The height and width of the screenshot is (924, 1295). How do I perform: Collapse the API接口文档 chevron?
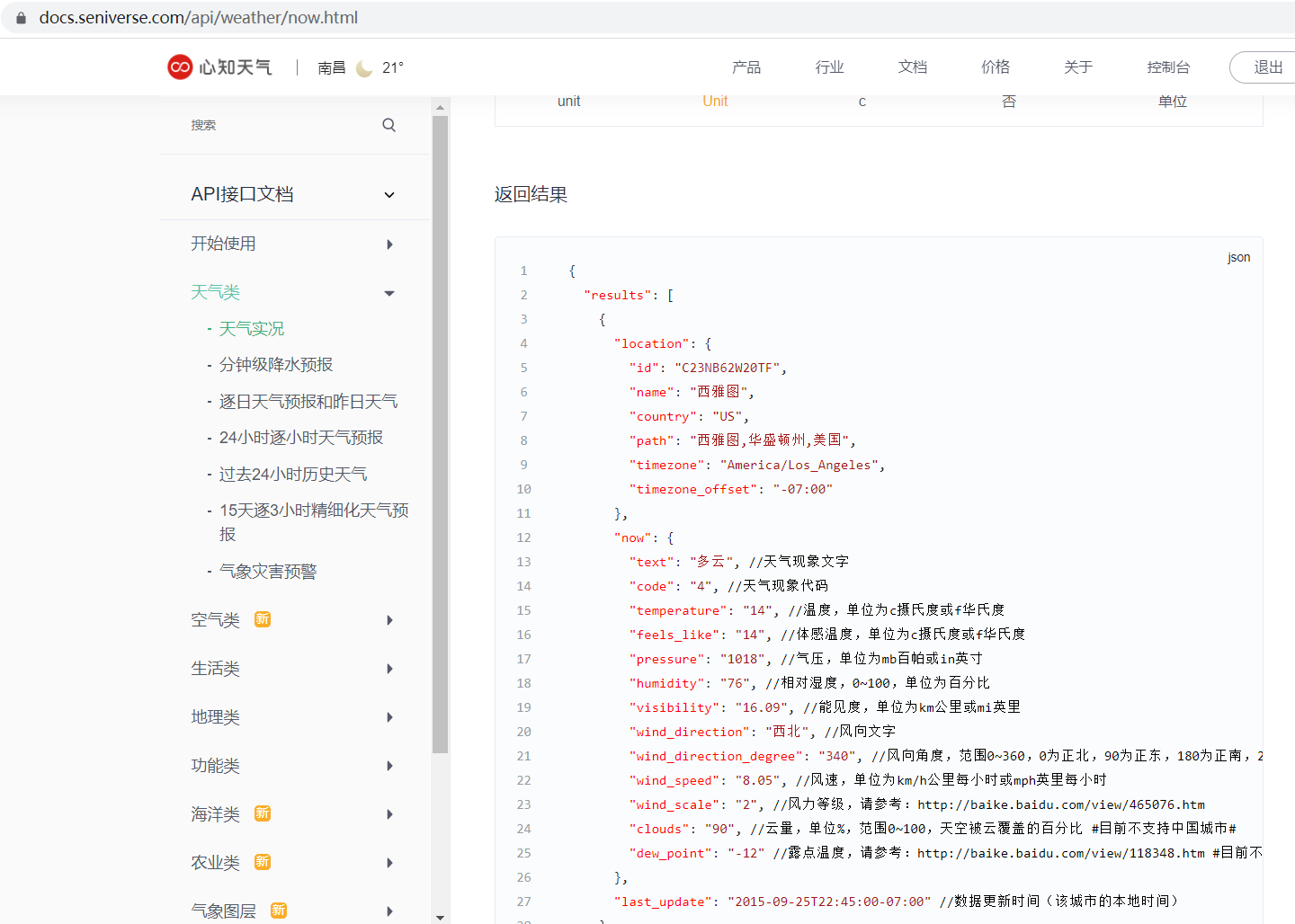click(389, 195)
